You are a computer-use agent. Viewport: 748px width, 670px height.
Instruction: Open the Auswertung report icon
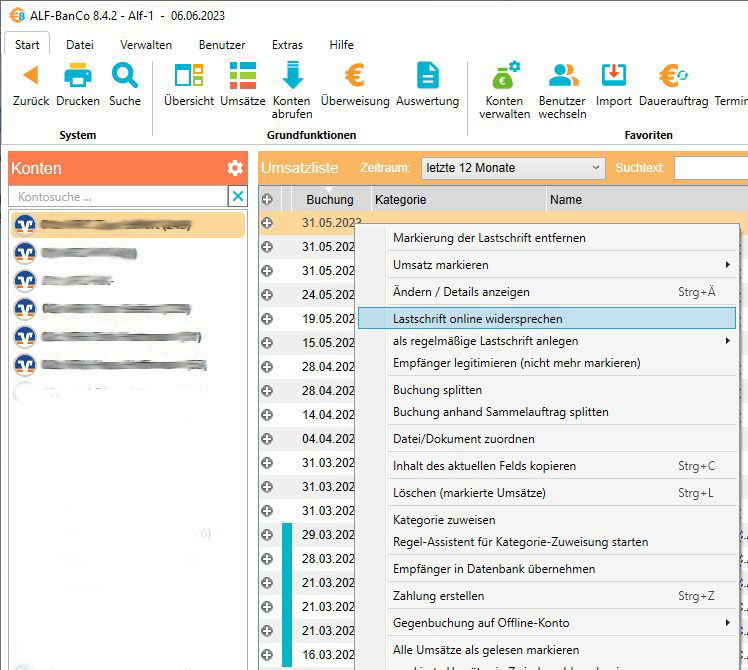click(x=427, y=76)
